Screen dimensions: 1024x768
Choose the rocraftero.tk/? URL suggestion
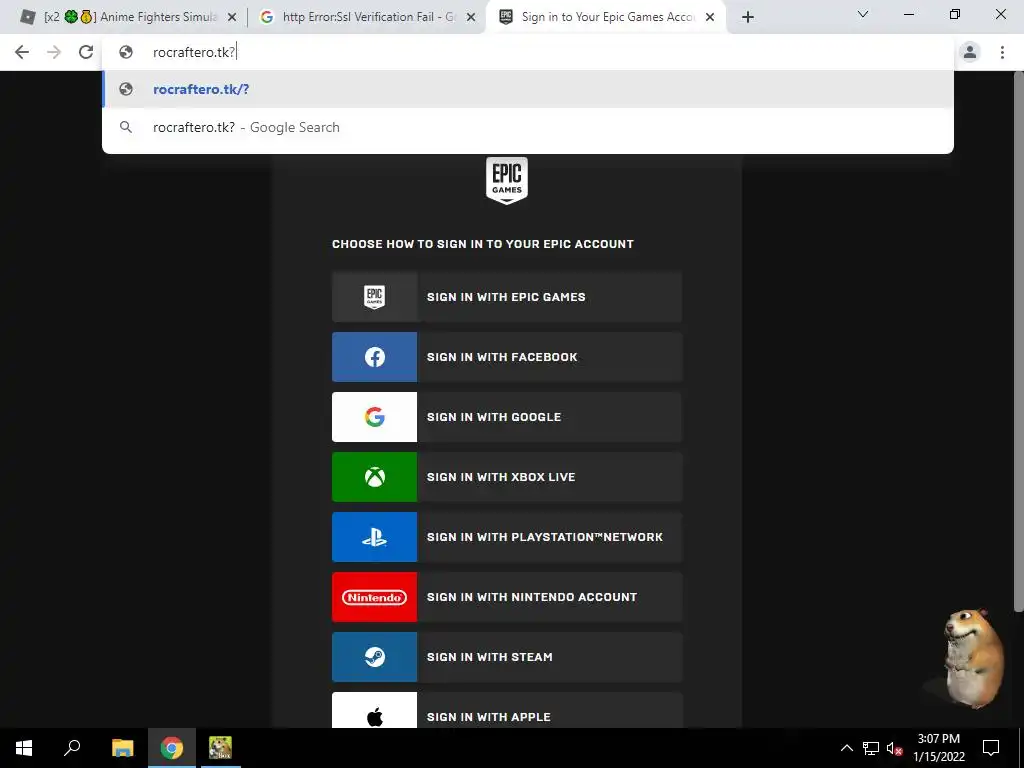528,89
